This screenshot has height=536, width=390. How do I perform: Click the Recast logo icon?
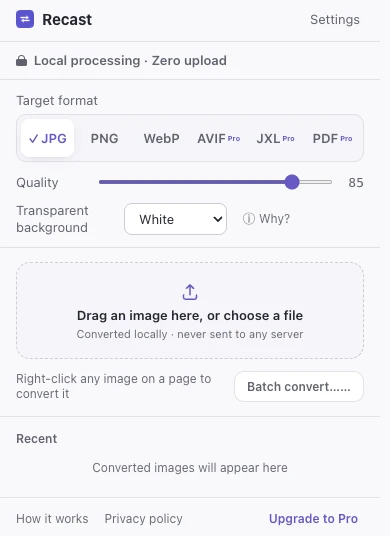[25, 19]
